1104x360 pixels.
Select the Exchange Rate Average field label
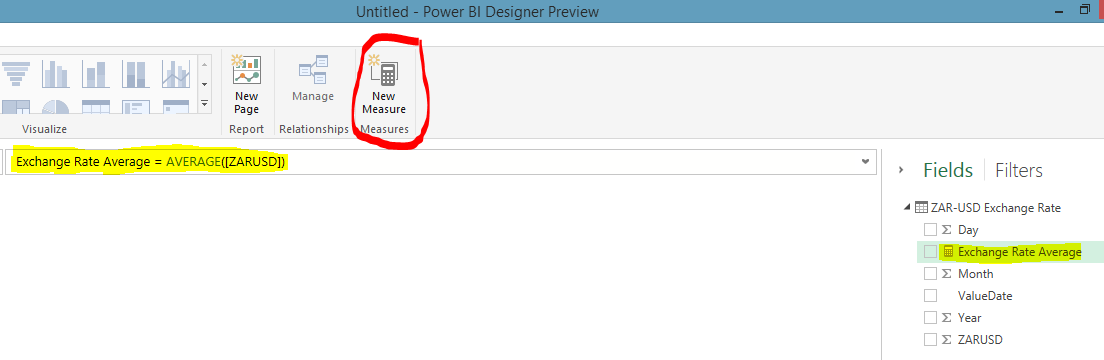pos(1020,252)
